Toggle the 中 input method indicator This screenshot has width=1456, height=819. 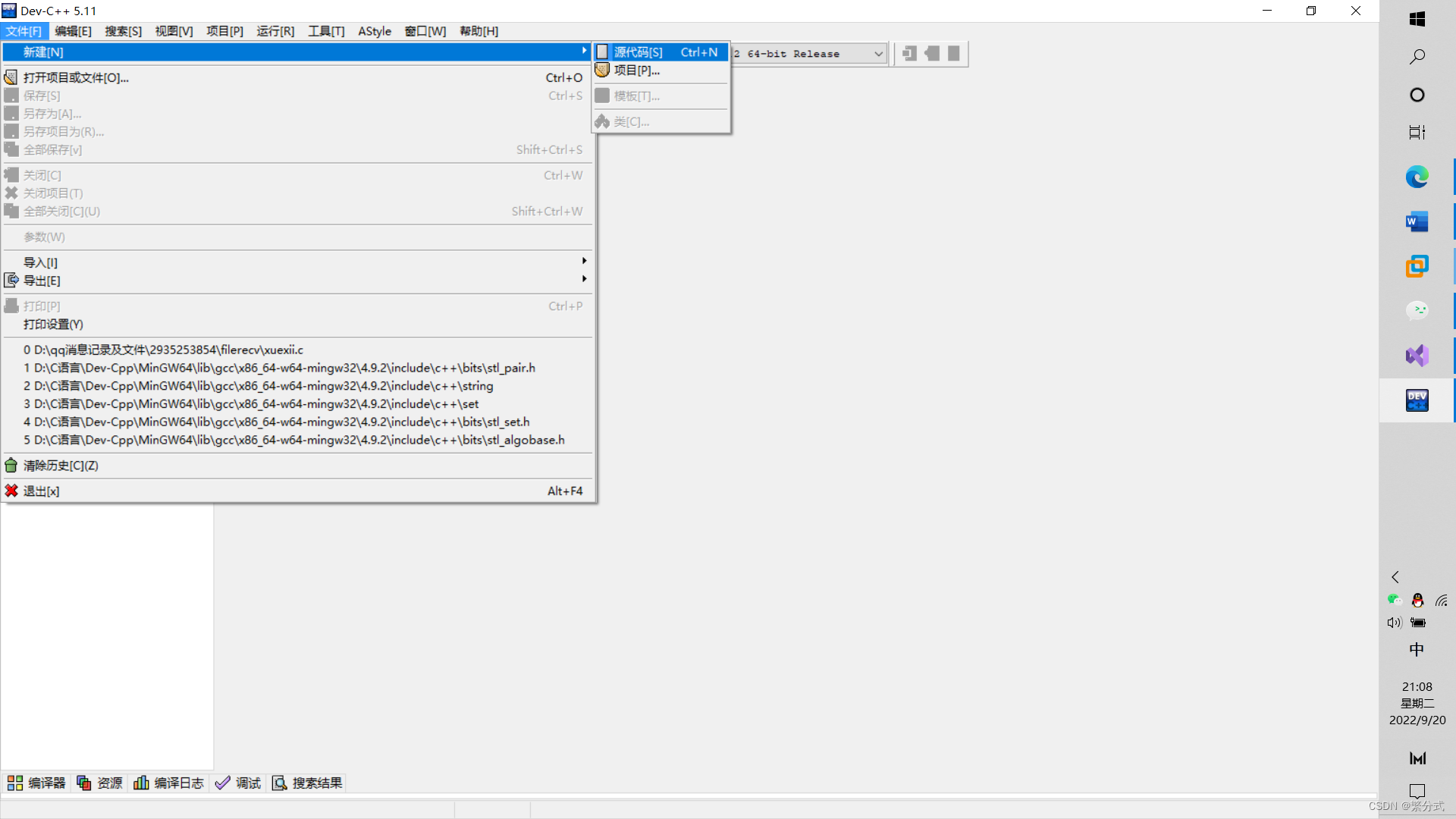(1417, 650)
